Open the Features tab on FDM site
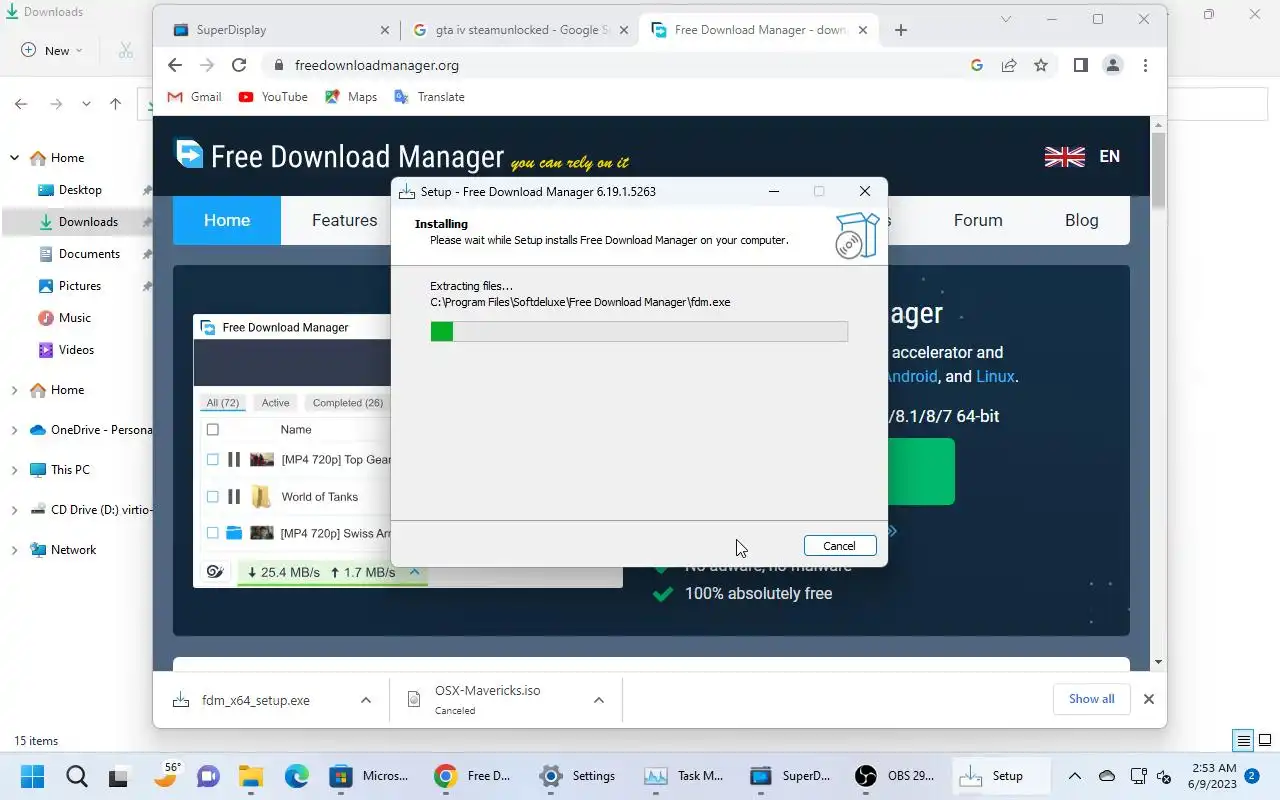Image resolution: width=1280 pixels, height=800 pixels. 344,220
